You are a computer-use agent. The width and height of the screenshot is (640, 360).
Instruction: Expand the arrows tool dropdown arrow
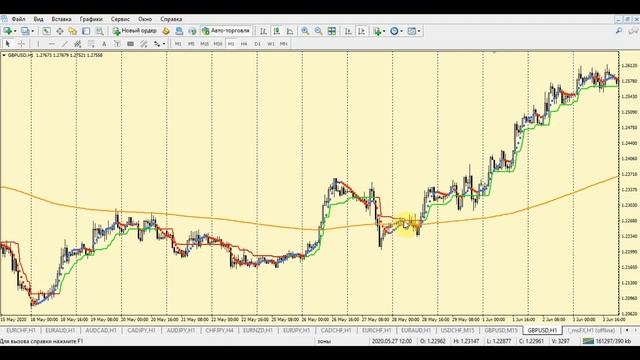click(x=164, y=44)
